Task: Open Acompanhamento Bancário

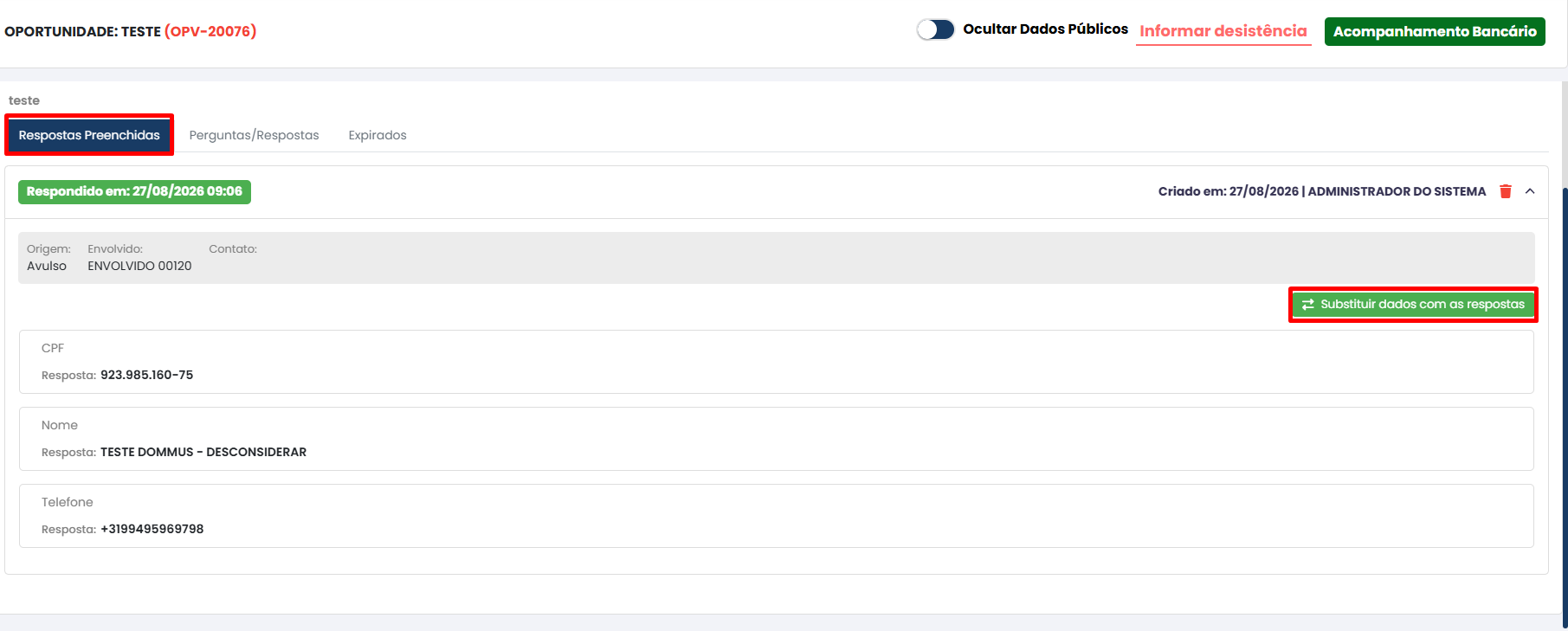Action: click(1435, 31)
